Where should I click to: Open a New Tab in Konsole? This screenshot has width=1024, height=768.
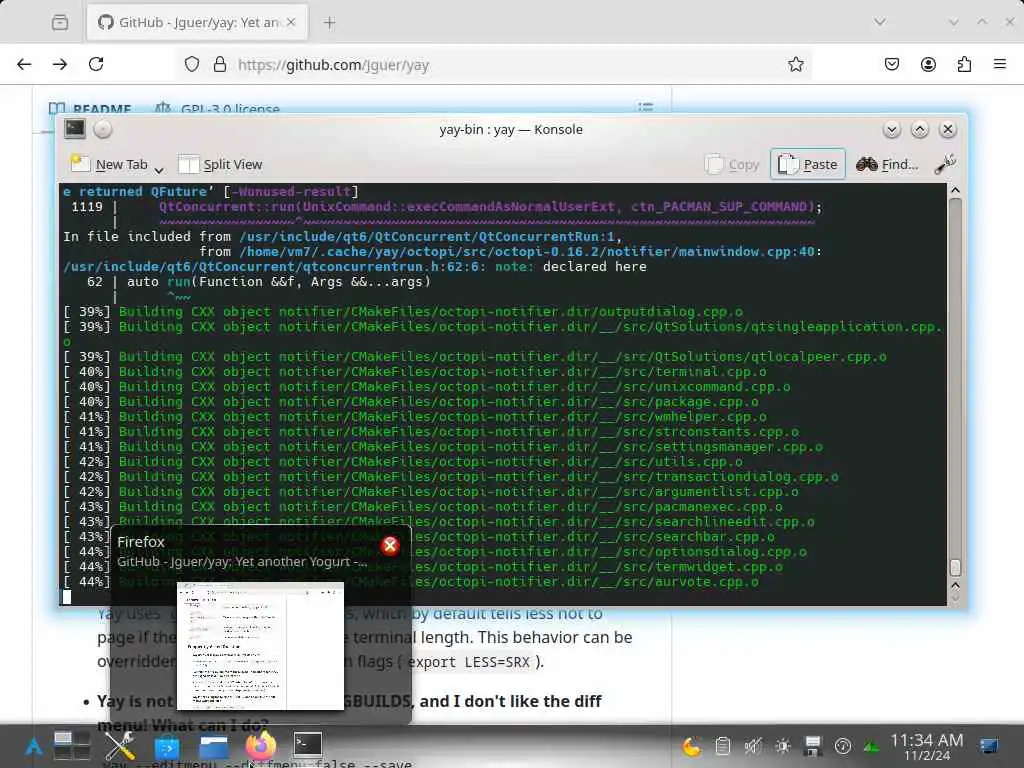109,165
